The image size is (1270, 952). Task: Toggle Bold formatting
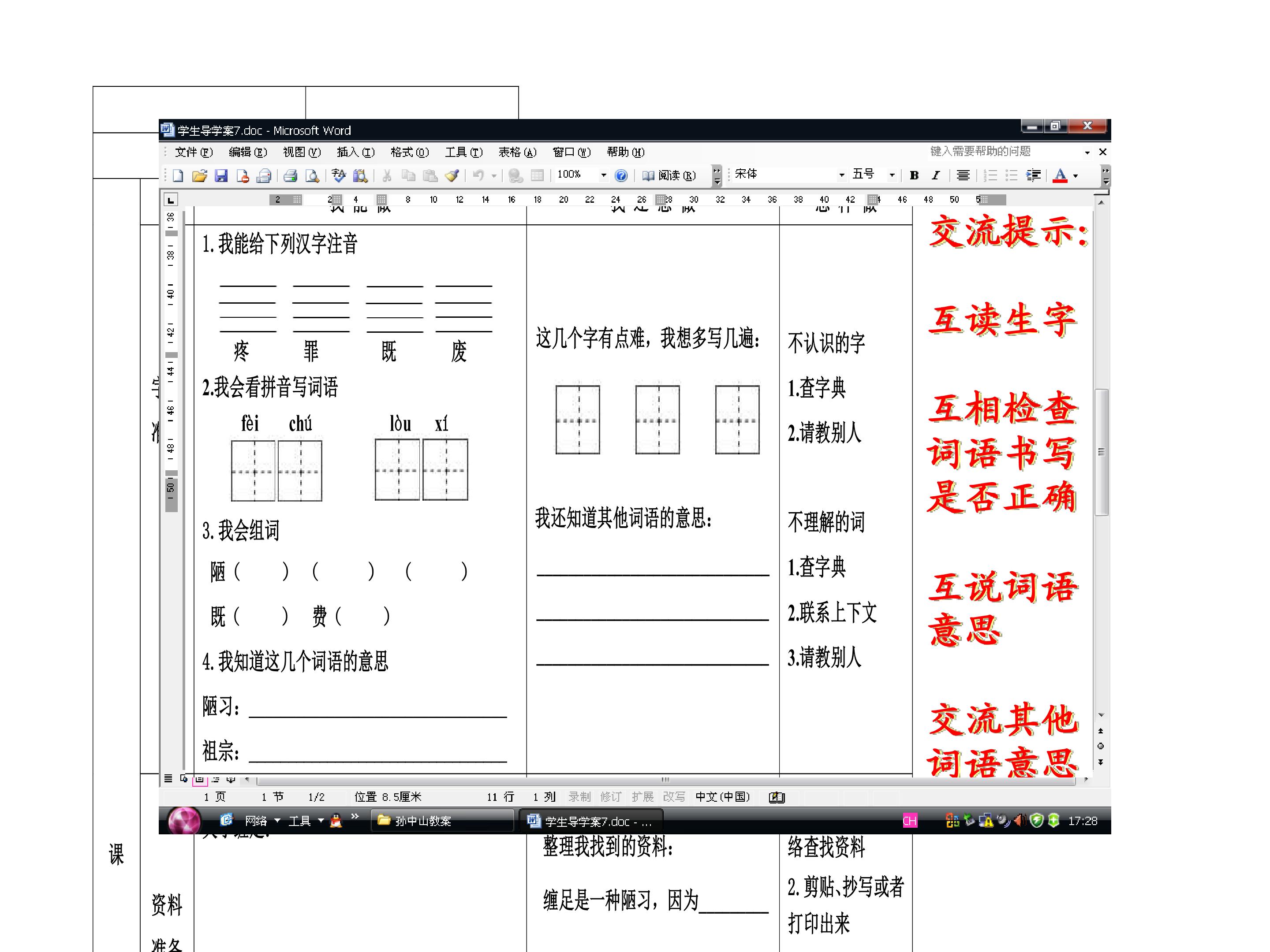pos(914,175)
